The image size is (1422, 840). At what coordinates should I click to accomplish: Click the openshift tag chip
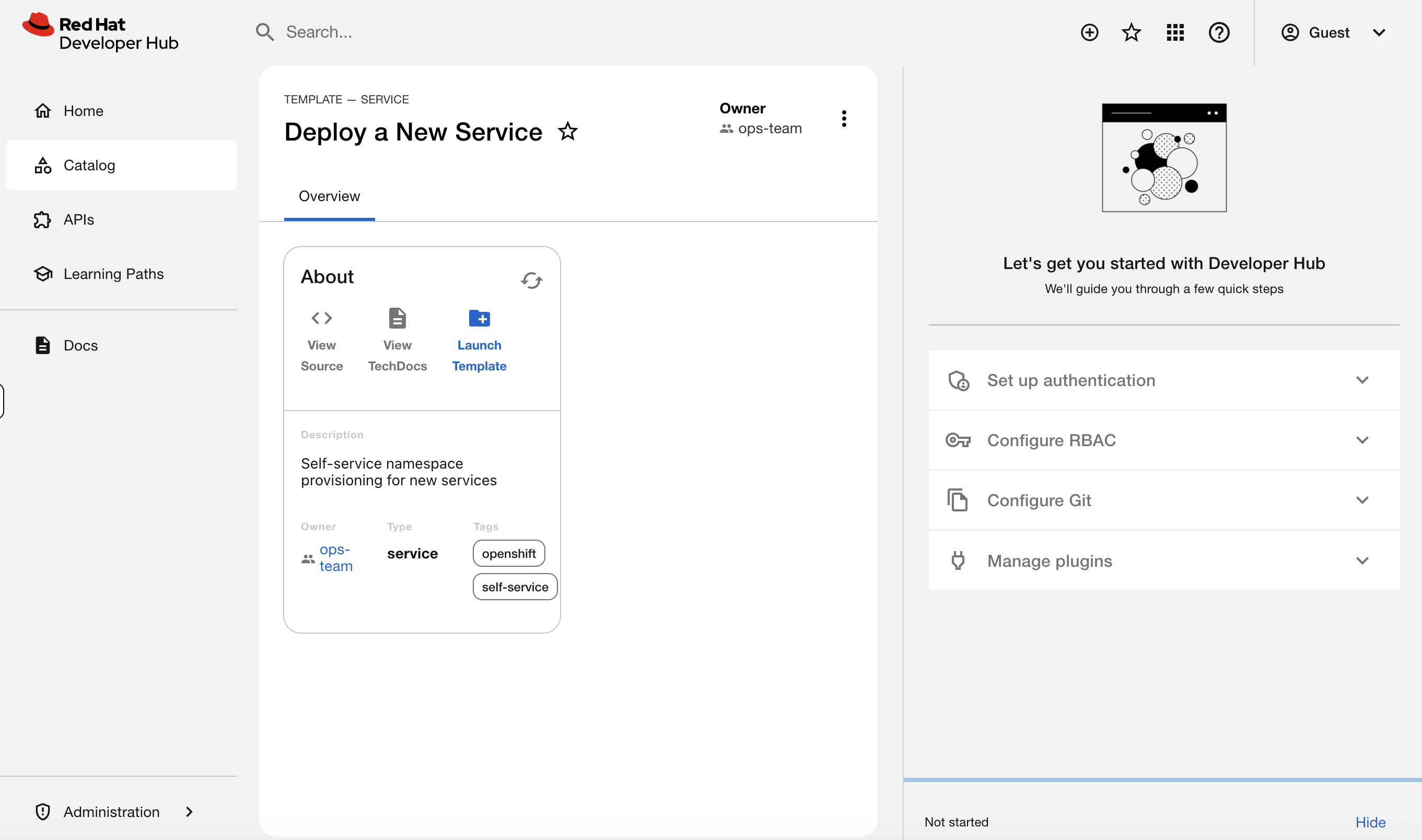pyautogui.click(x=508, y=553)
